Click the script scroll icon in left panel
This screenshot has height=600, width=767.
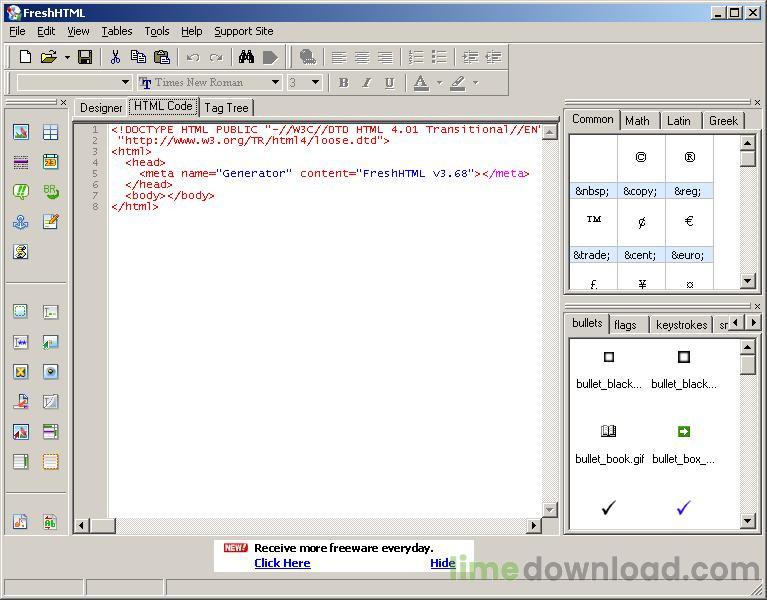[21, 251]
